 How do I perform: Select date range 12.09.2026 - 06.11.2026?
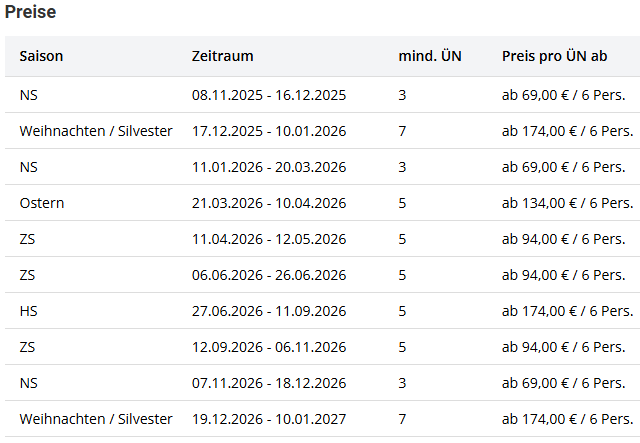point(268,347)
